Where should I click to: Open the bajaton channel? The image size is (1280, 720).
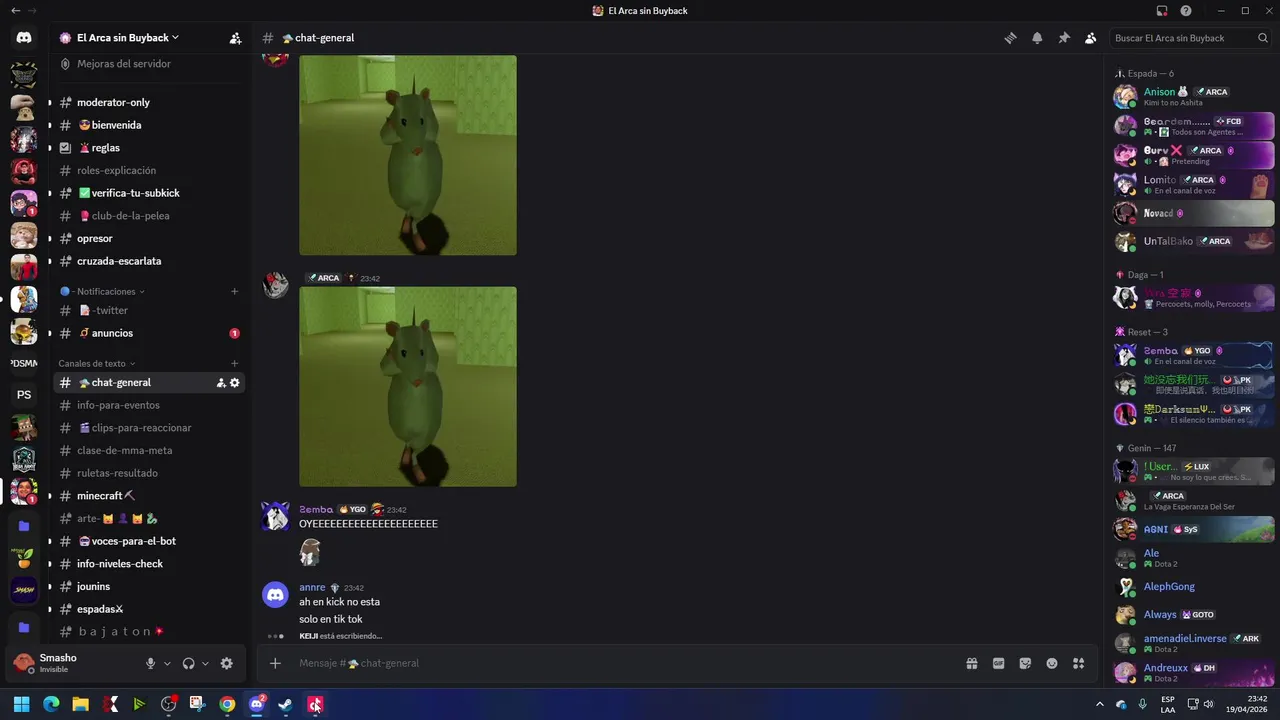coord(148,631)
